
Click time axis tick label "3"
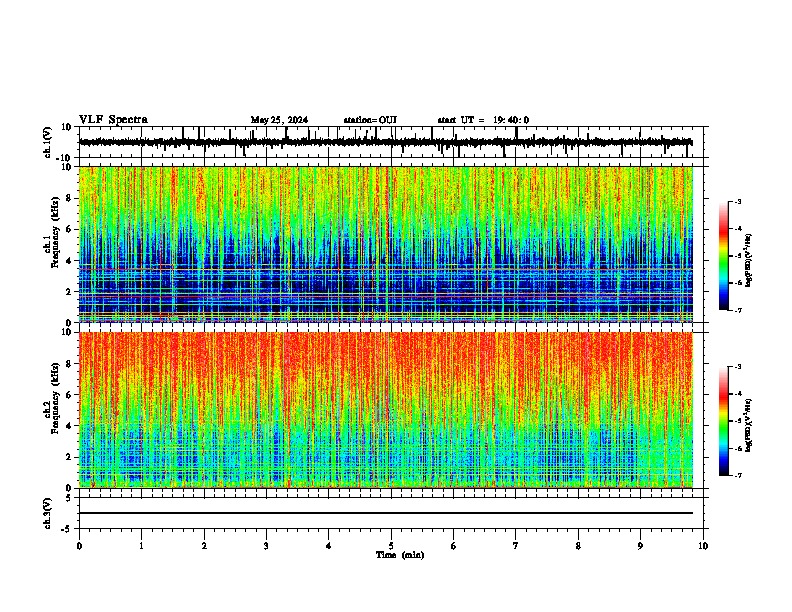pos(266,546)
